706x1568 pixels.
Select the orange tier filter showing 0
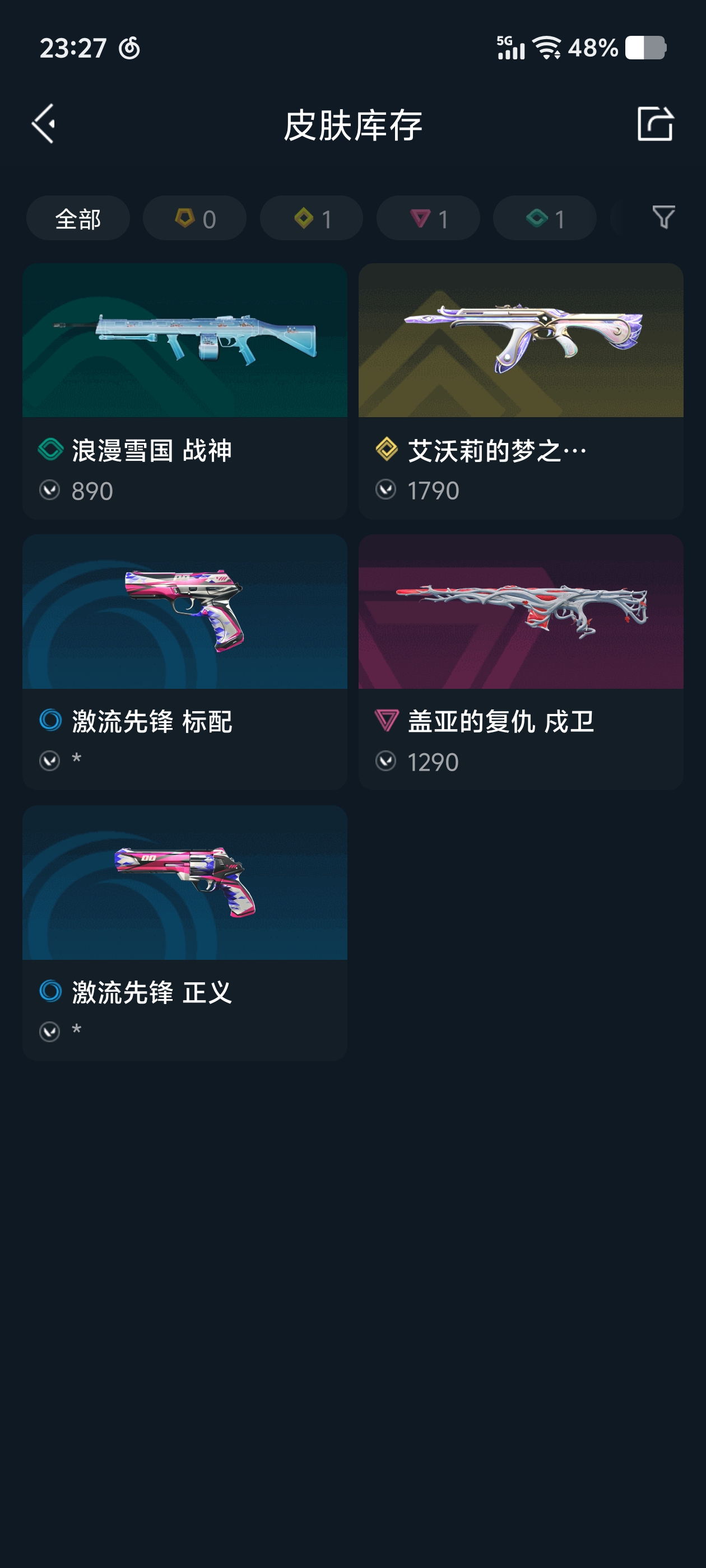coord(194,218)
